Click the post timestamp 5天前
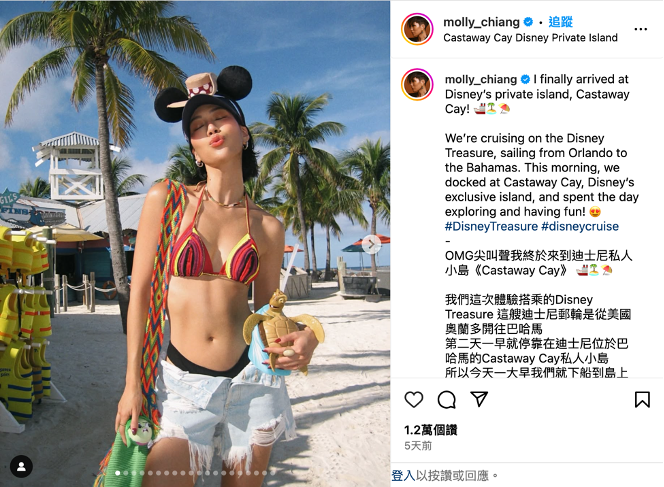Viewport: 664px width, 487px height. pos(418,446)
